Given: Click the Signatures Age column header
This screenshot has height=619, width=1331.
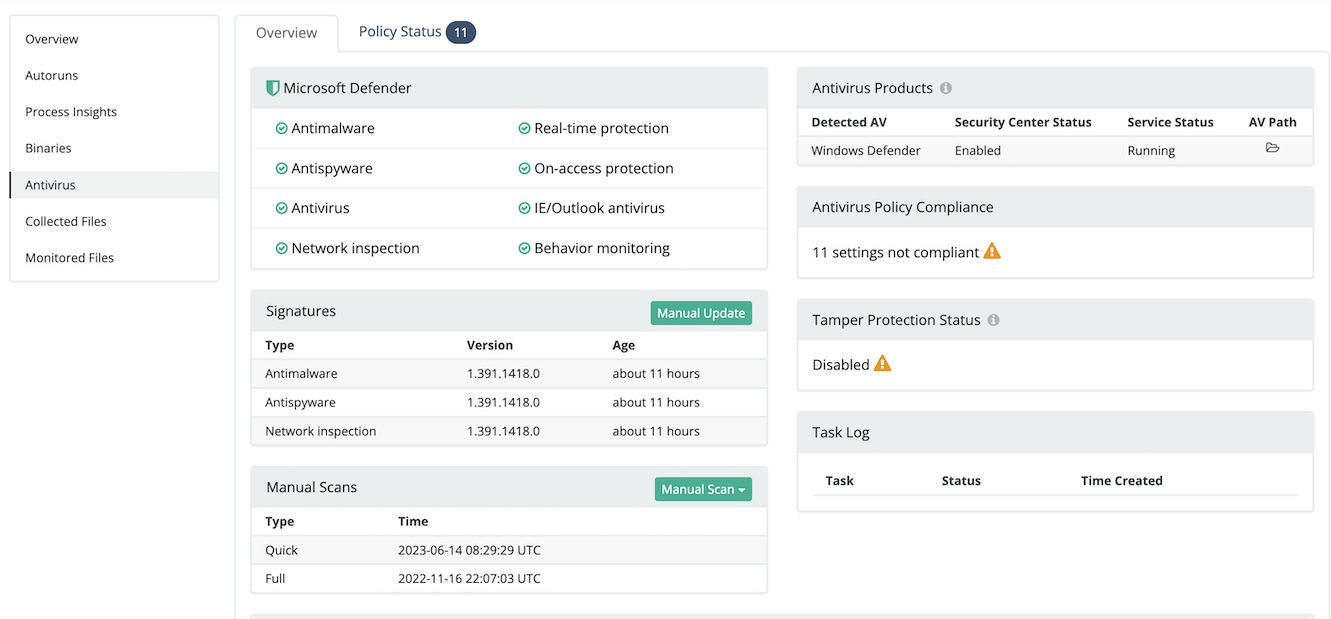Looking at the screenshot, I should [624, 345].
